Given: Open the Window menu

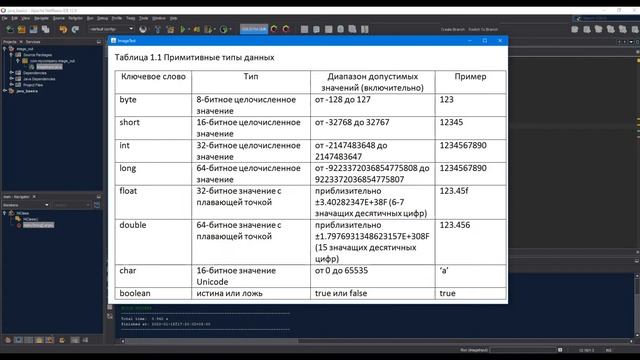Looking at the screenshot, I should pos(159,18).
